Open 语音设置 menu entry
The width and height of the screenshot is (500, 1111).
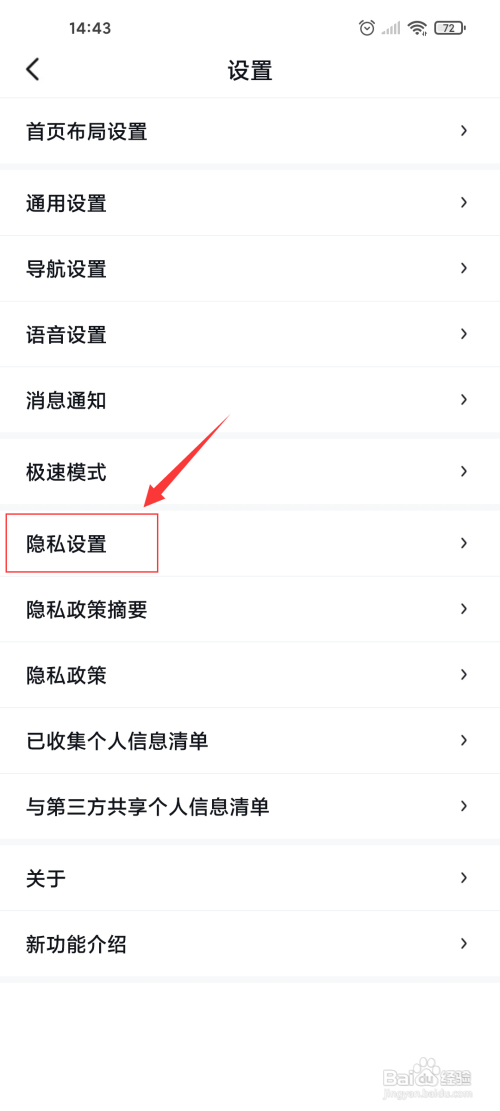[x=250, y=334]
